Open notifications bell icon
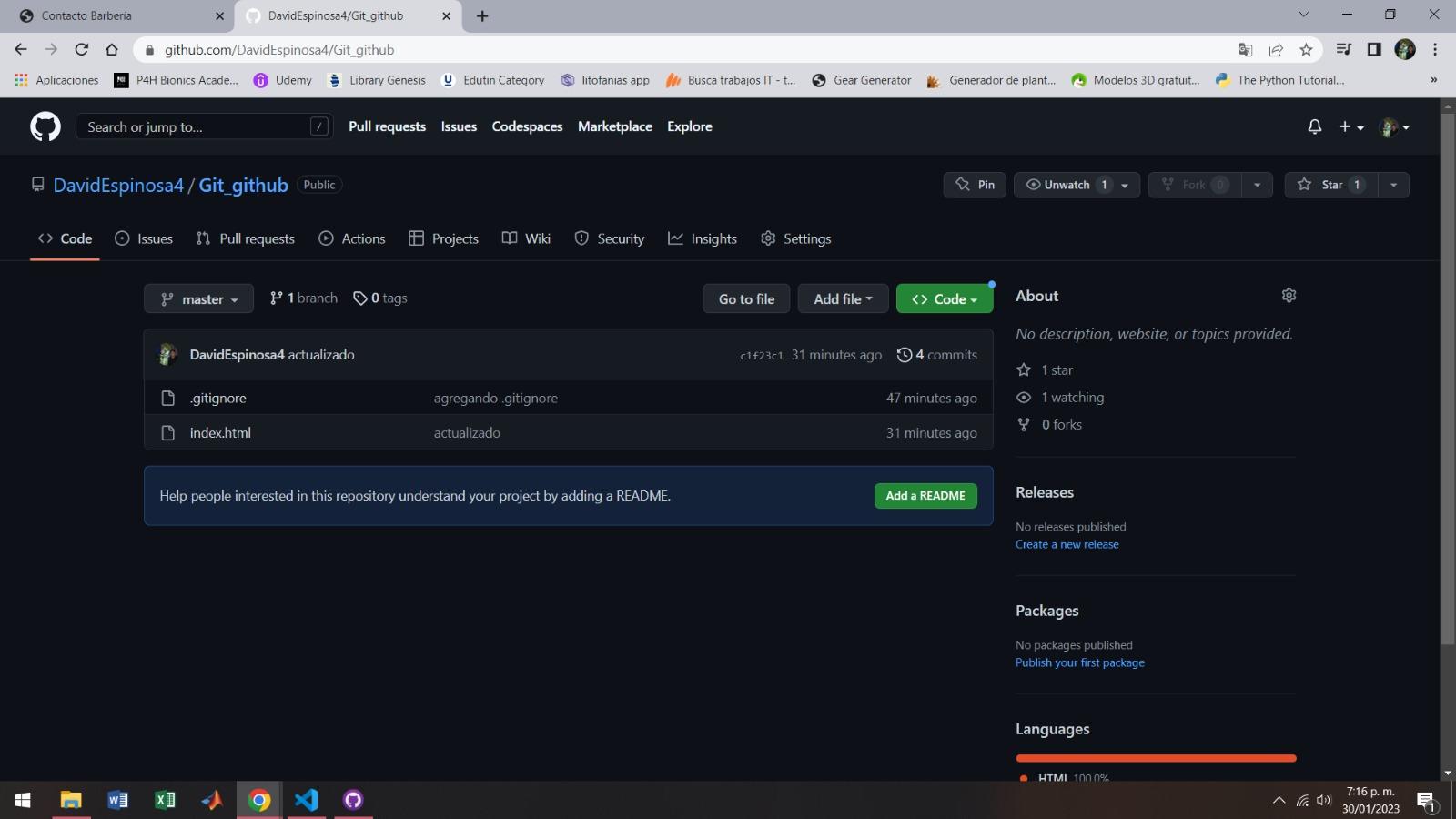Viewport: 1456px width, 819px height. (x=1314, y=126)
